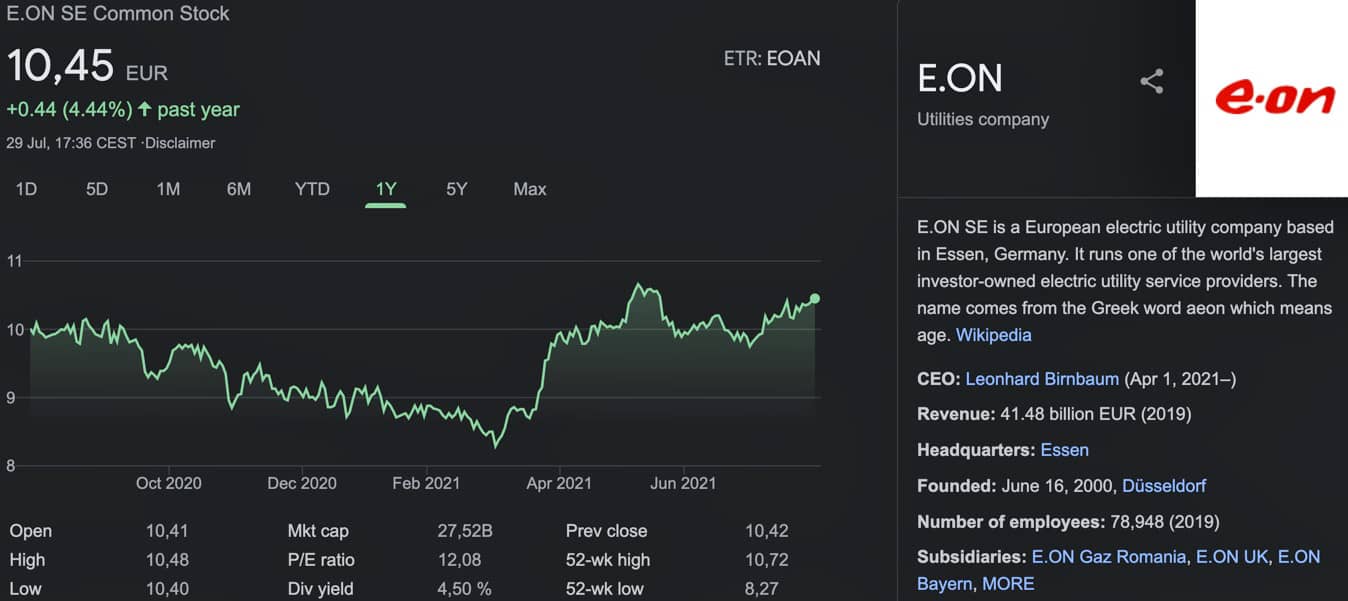Open the E.ON Bayern subsidiary link
1348x601 pixels.
pyautogui.click(x=1299, y=557)
